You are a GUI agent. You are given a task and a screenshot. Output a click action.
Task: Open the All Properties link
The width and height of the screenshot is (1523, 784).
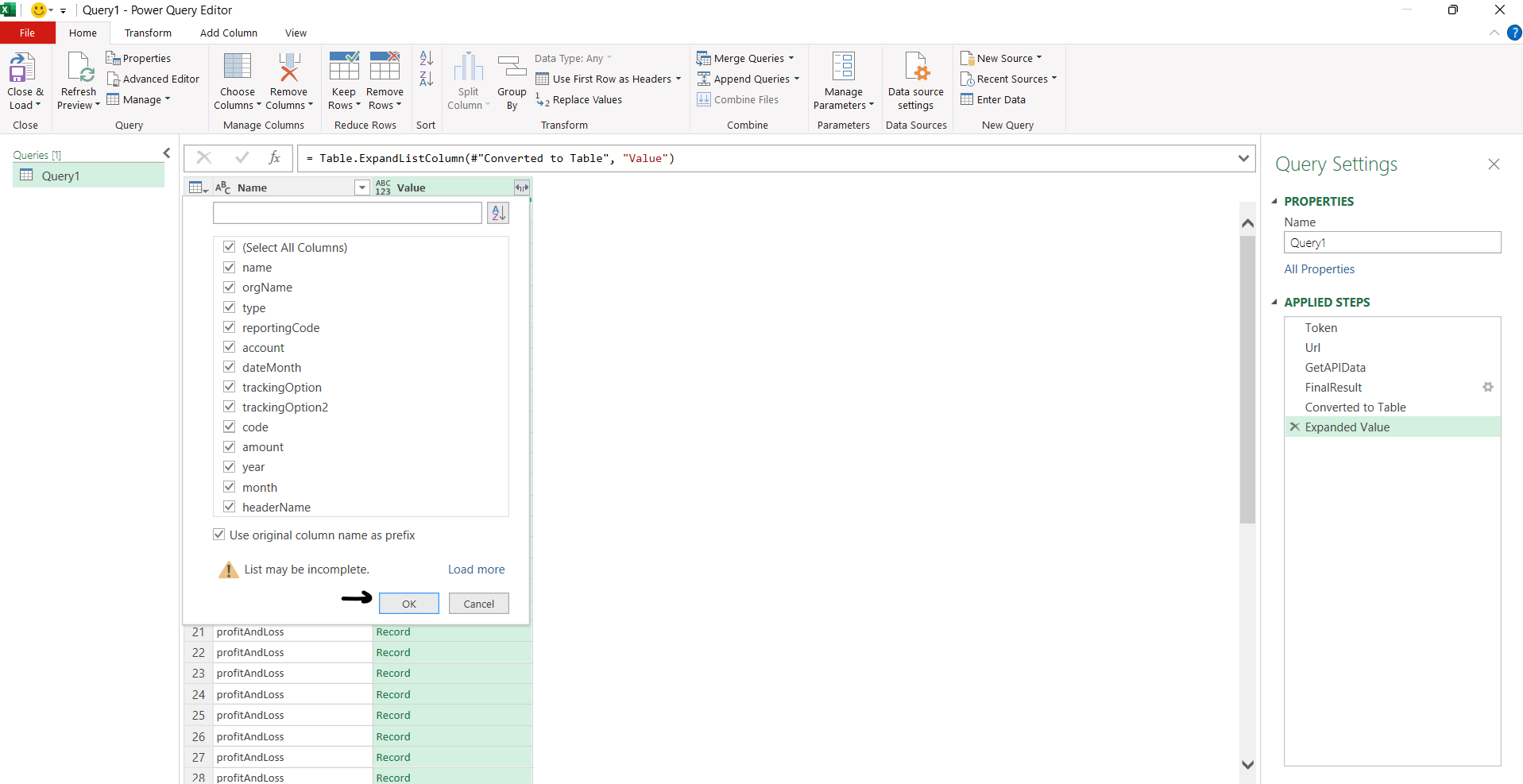[x=1320, y=269]
